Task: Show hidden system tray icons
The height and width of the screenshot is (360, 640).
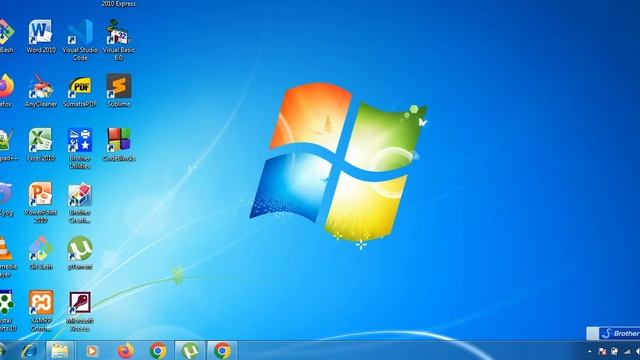Action: tap(589, 351)
